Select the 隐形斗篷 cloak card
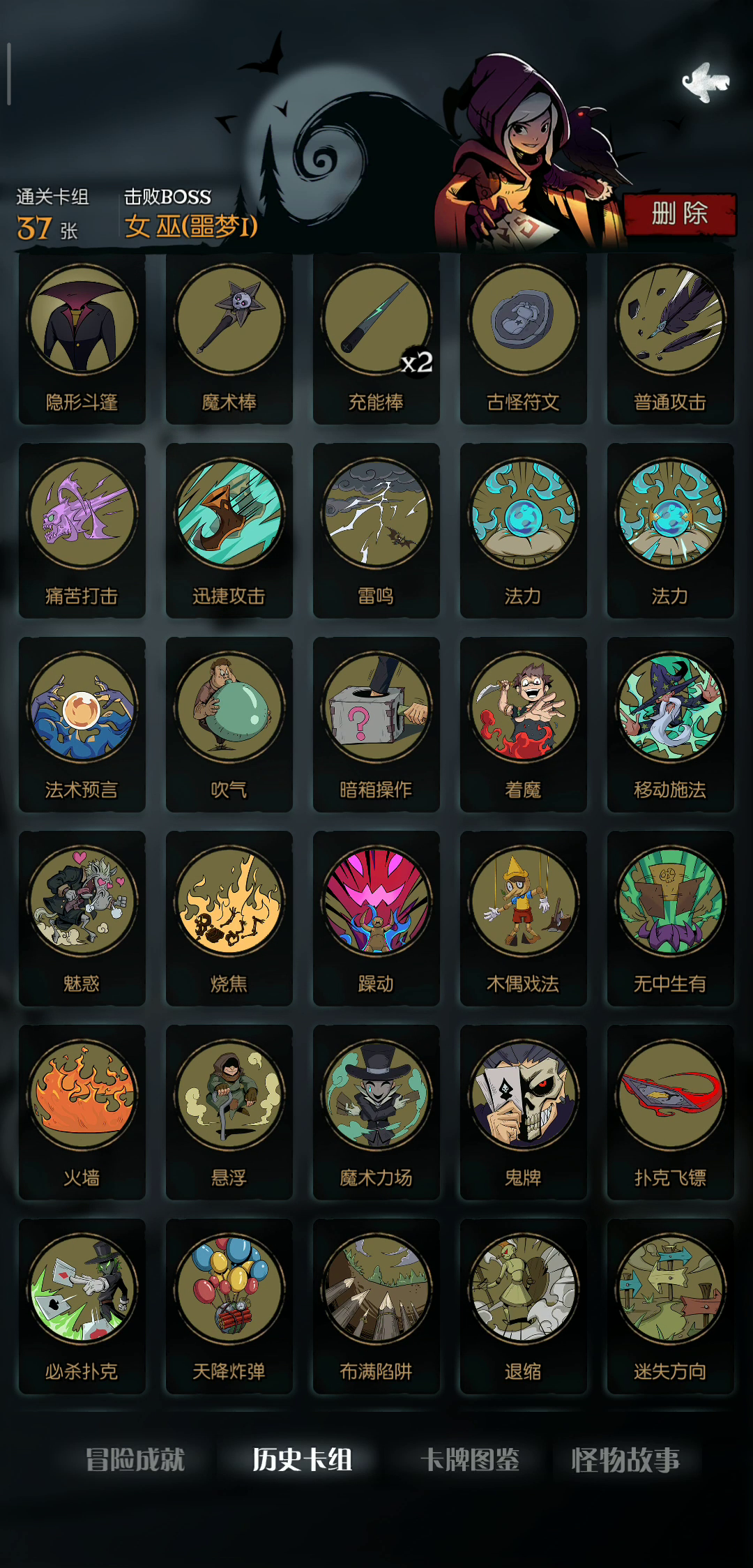The width and height of the screenshot is (753, 1568). tap(82, 338)
